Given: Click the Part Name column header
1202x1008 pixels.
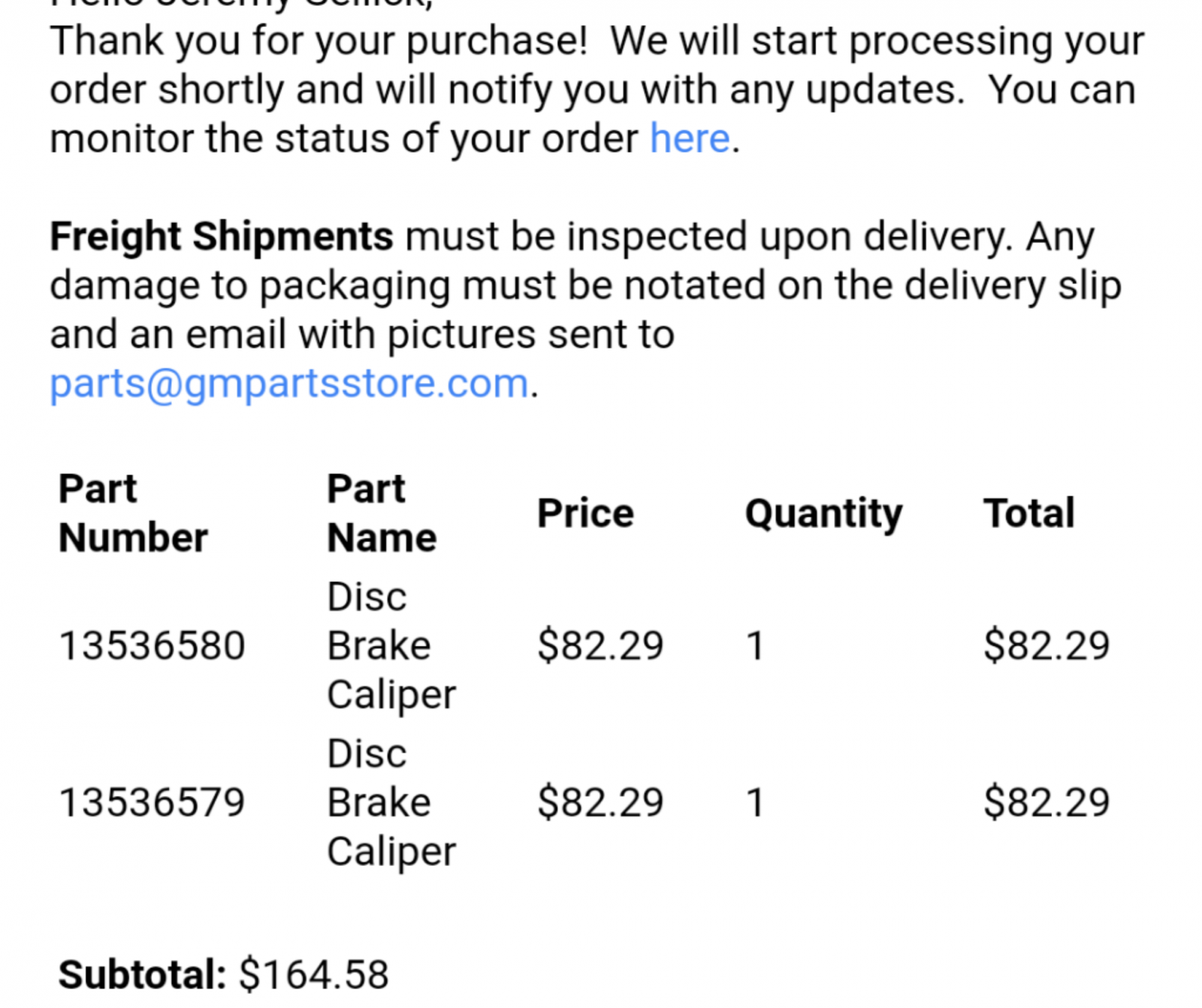Looking at the screenshot, I should [382, 514].
